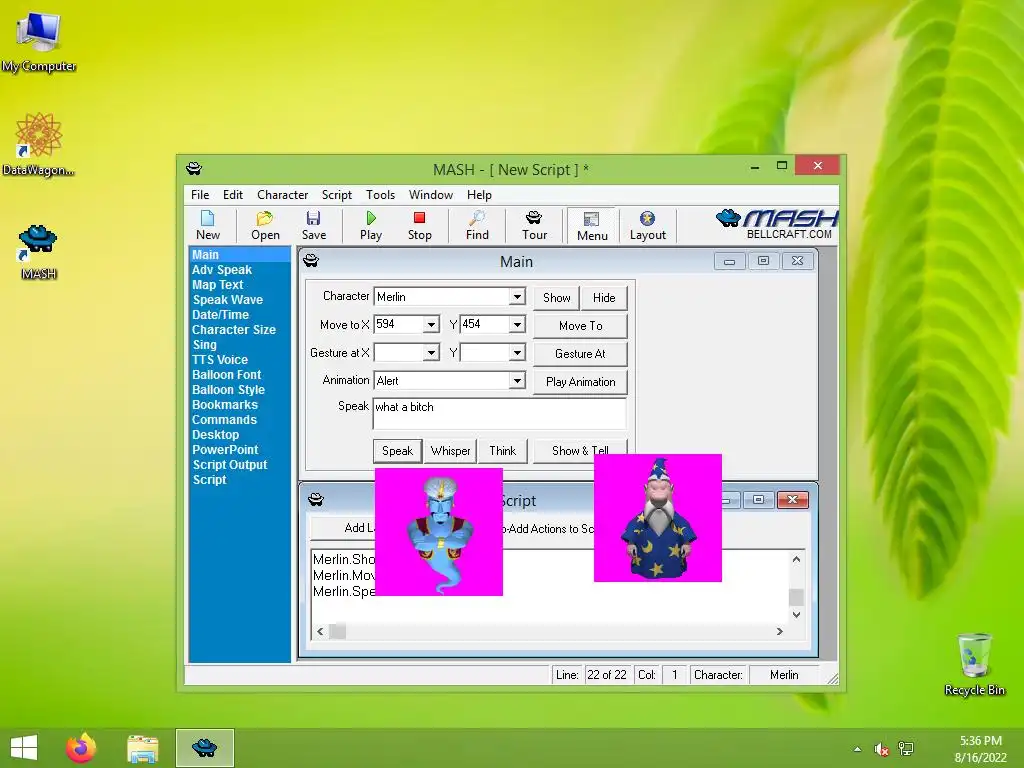The height and width of the screenshot is (768, 1024).
Task: Click the Merlin wizard character
Action: [x=658, y=519]
